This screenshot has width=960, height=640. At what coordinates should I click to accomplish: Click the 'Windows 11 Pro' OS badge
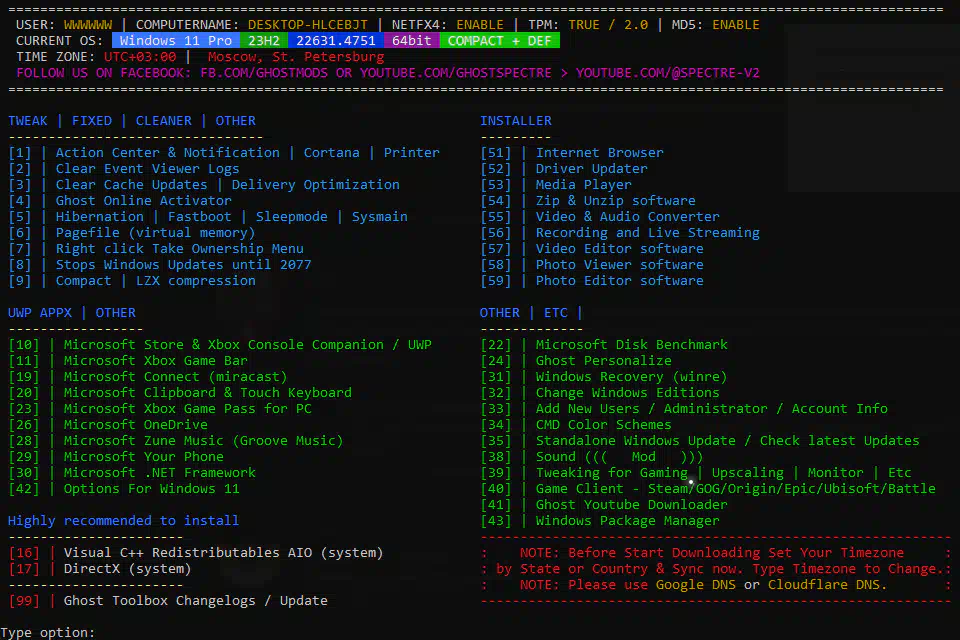click(x=176, y=40)
